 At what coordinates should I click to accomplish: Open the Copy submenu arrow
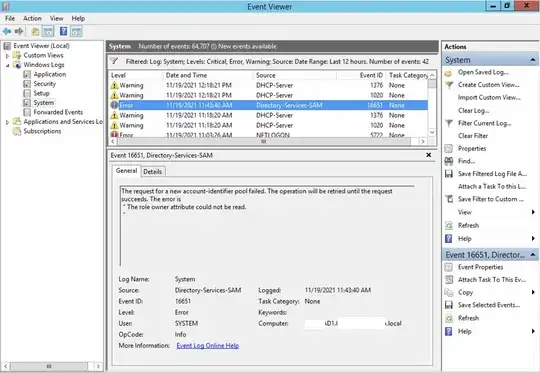pos(533,292)
